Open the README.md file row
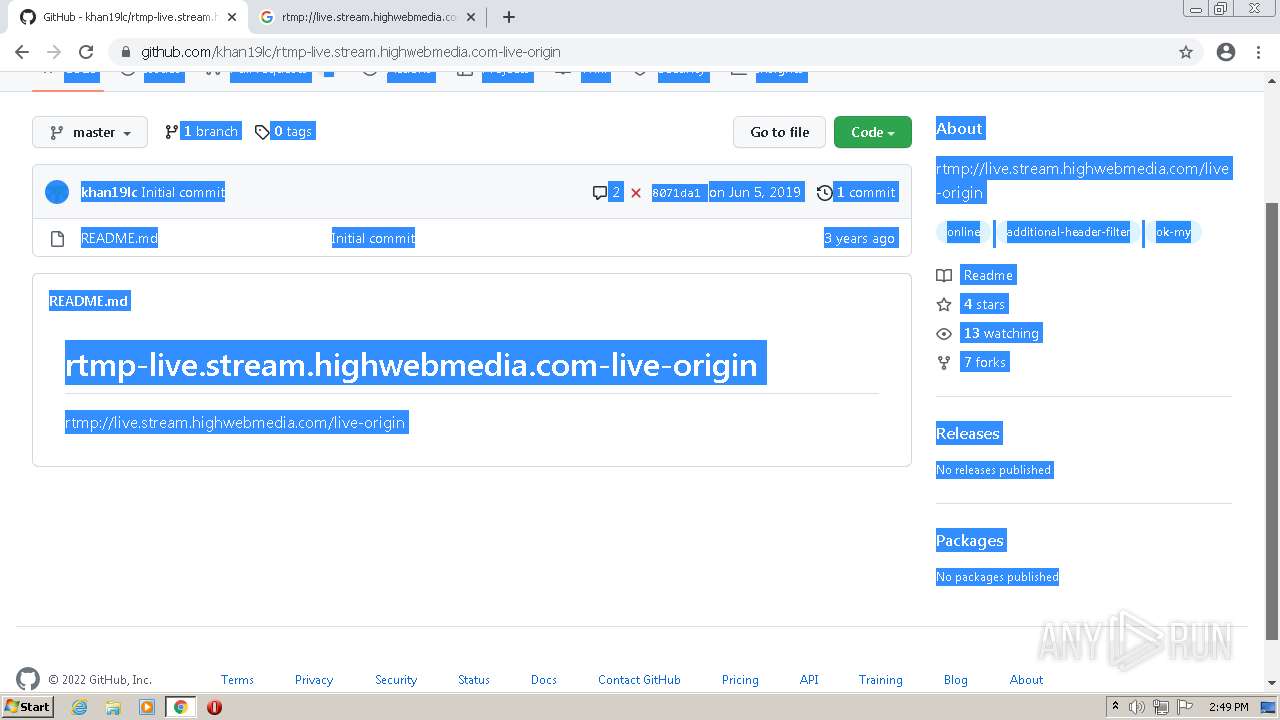The height and width of the screenshot is (720, 1280). [x=472, y=238]
